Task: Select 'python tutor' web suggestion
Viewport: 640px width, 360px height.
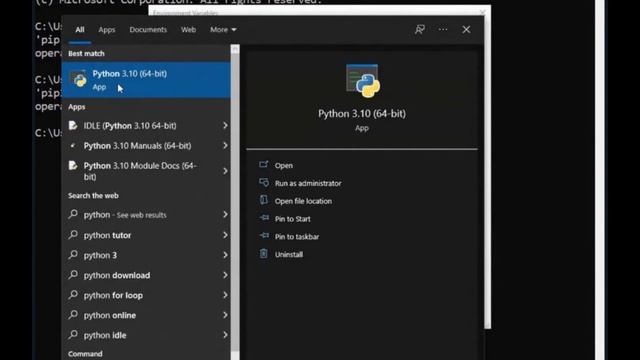Action: pos(146,235)
